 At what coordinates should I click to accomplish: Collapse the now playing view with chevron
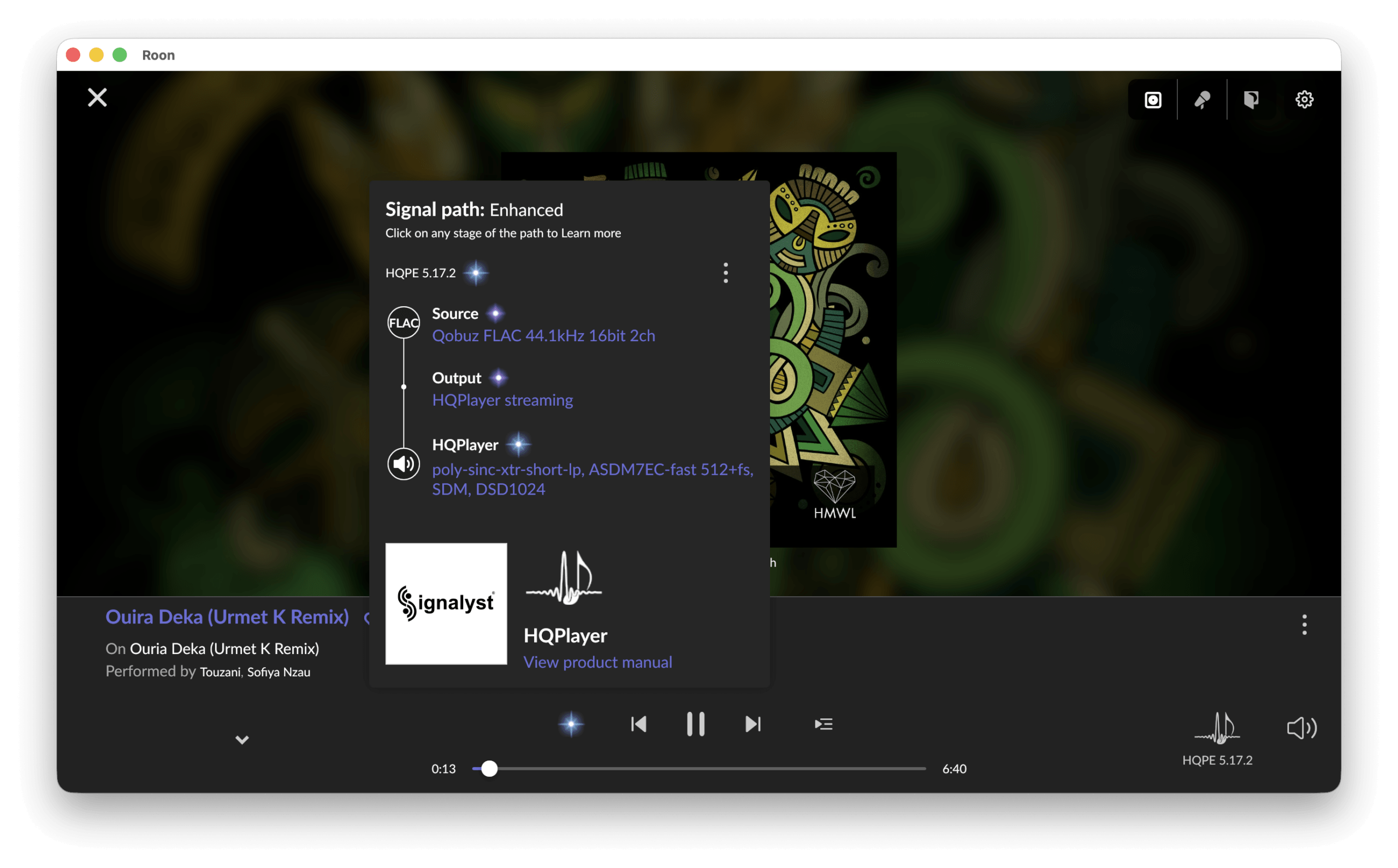242,740
